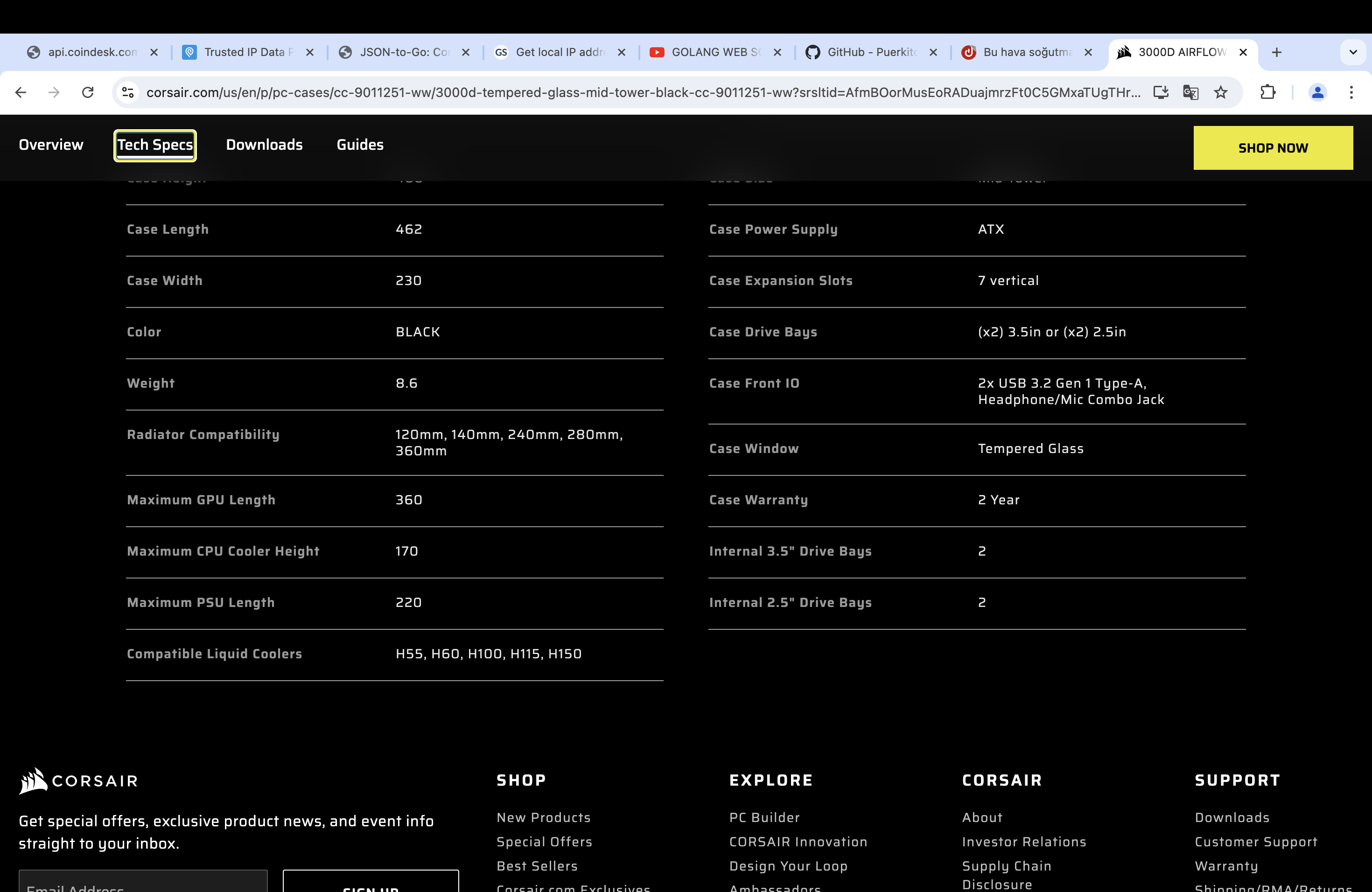Click the 'Tempered Glass' value

coord(1031,449)
